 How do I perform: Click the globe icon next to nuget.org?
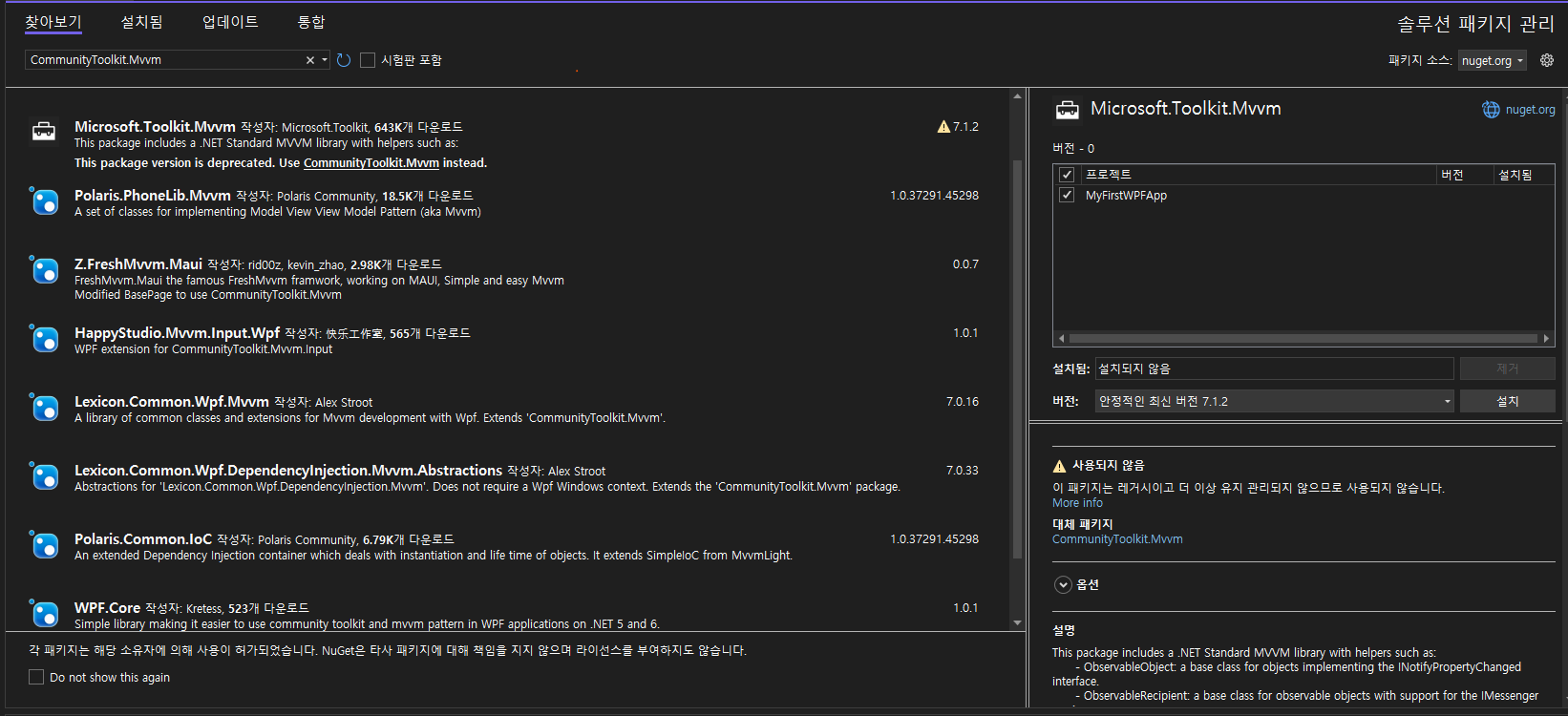click(x=1491, y=110)
